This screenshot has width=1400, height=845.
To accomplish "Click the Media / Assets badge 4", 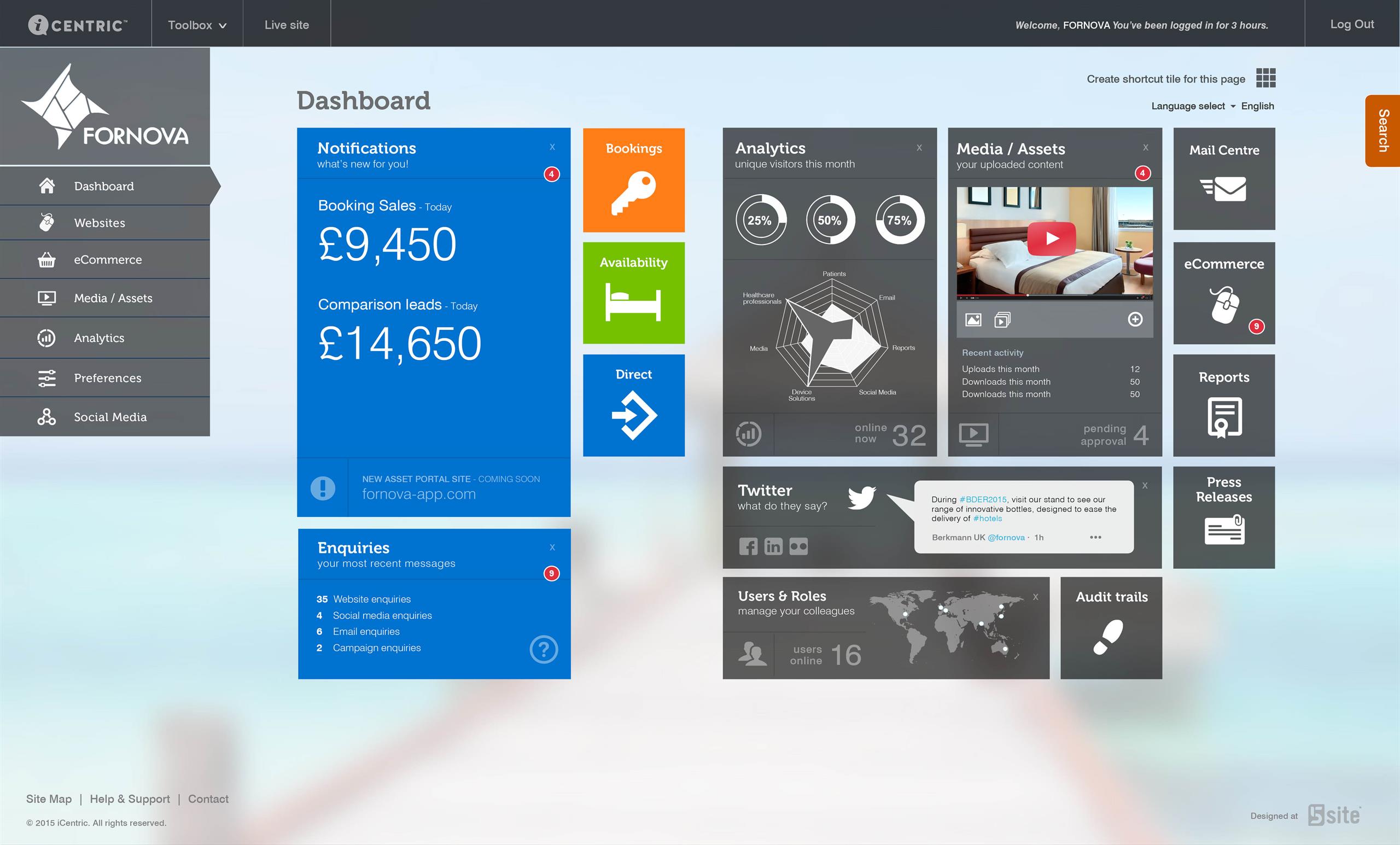I will (1142, 173).
